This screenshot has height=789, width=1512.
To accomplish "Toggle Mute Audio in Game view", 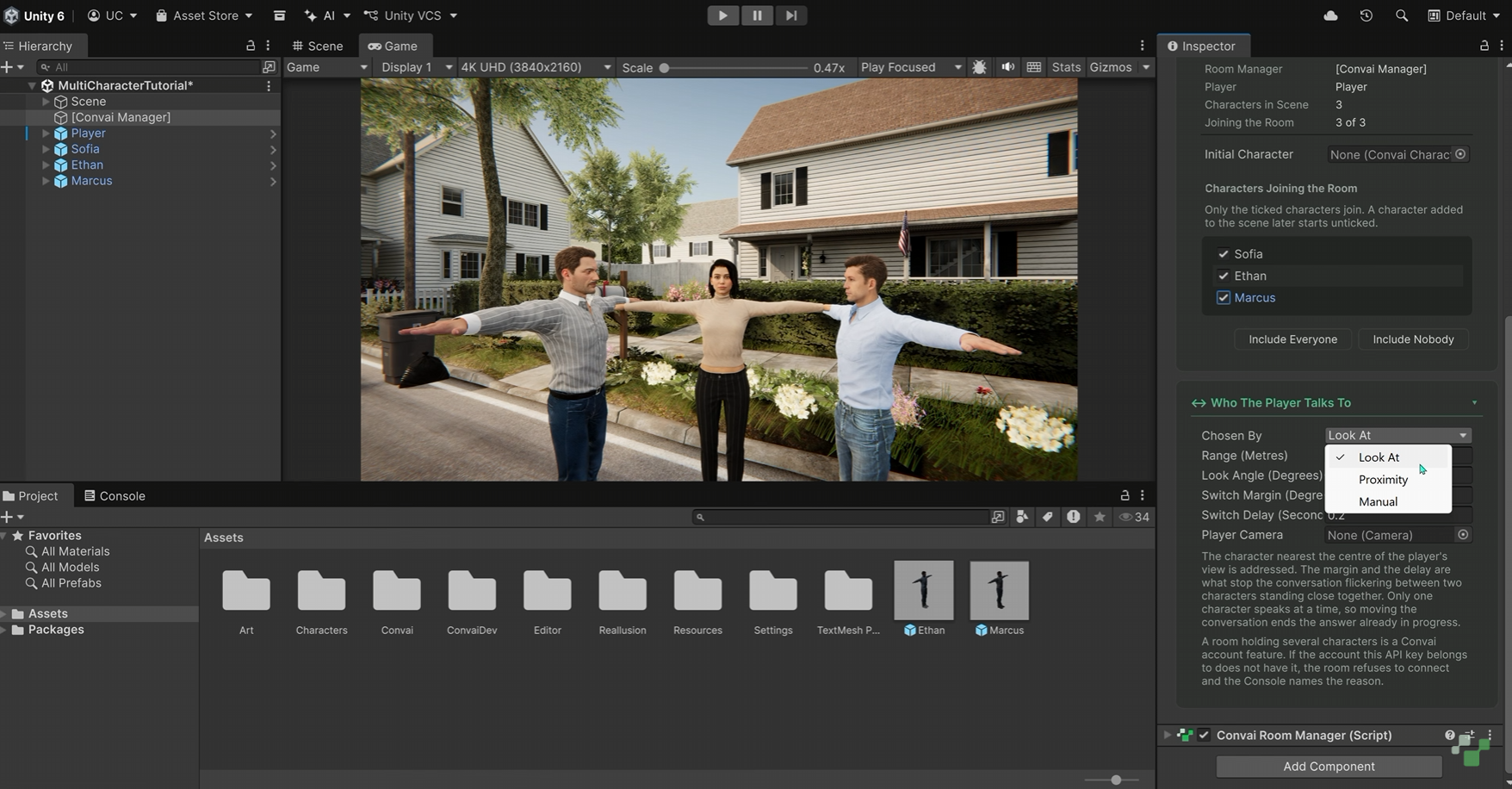I will (x=1007, y=67).
